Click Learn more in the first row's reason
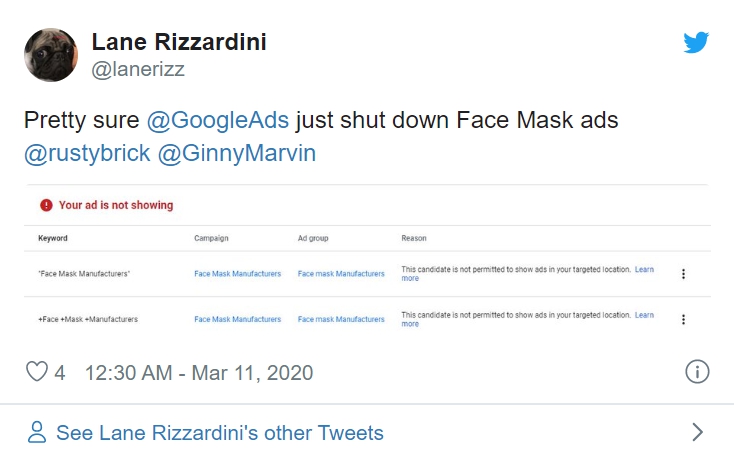The height and width of the screenshot is (451, 734). pyautogui.click(x=644, y=270)
